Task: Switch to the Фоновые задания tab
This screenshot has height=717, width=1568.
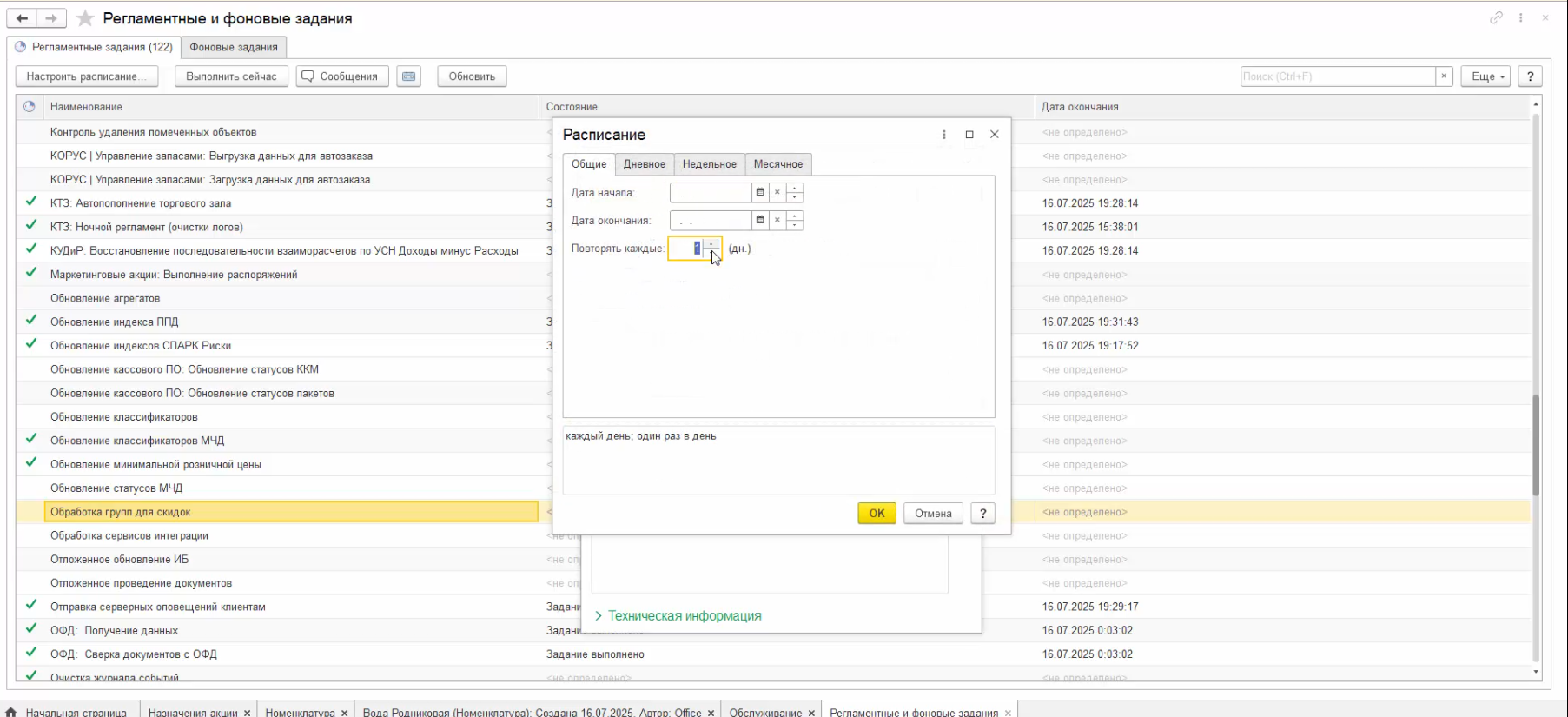Action: click(x=234, y=47)
